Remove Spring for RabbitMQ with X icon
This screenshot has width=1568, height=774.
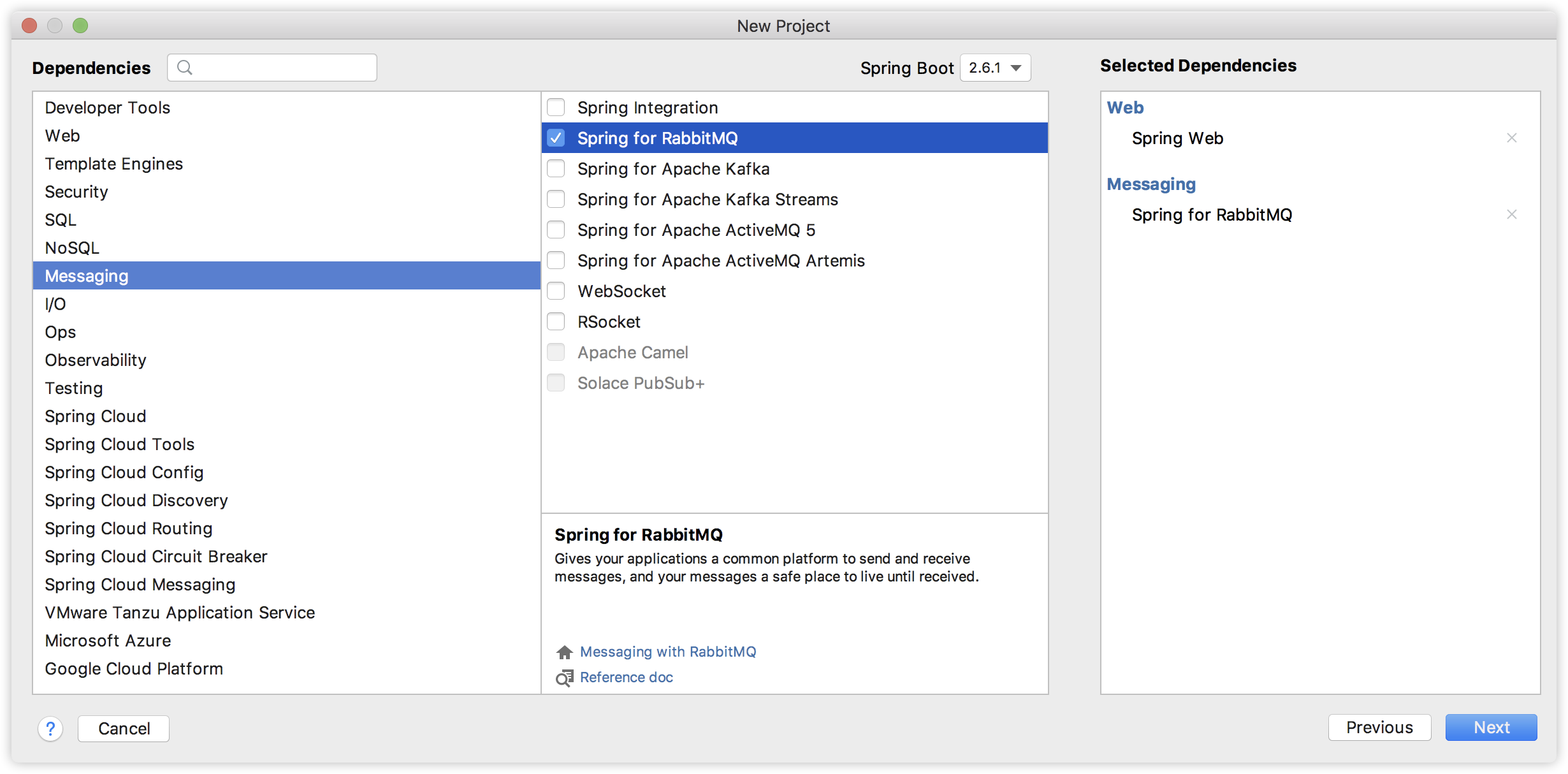point(1511,215)
